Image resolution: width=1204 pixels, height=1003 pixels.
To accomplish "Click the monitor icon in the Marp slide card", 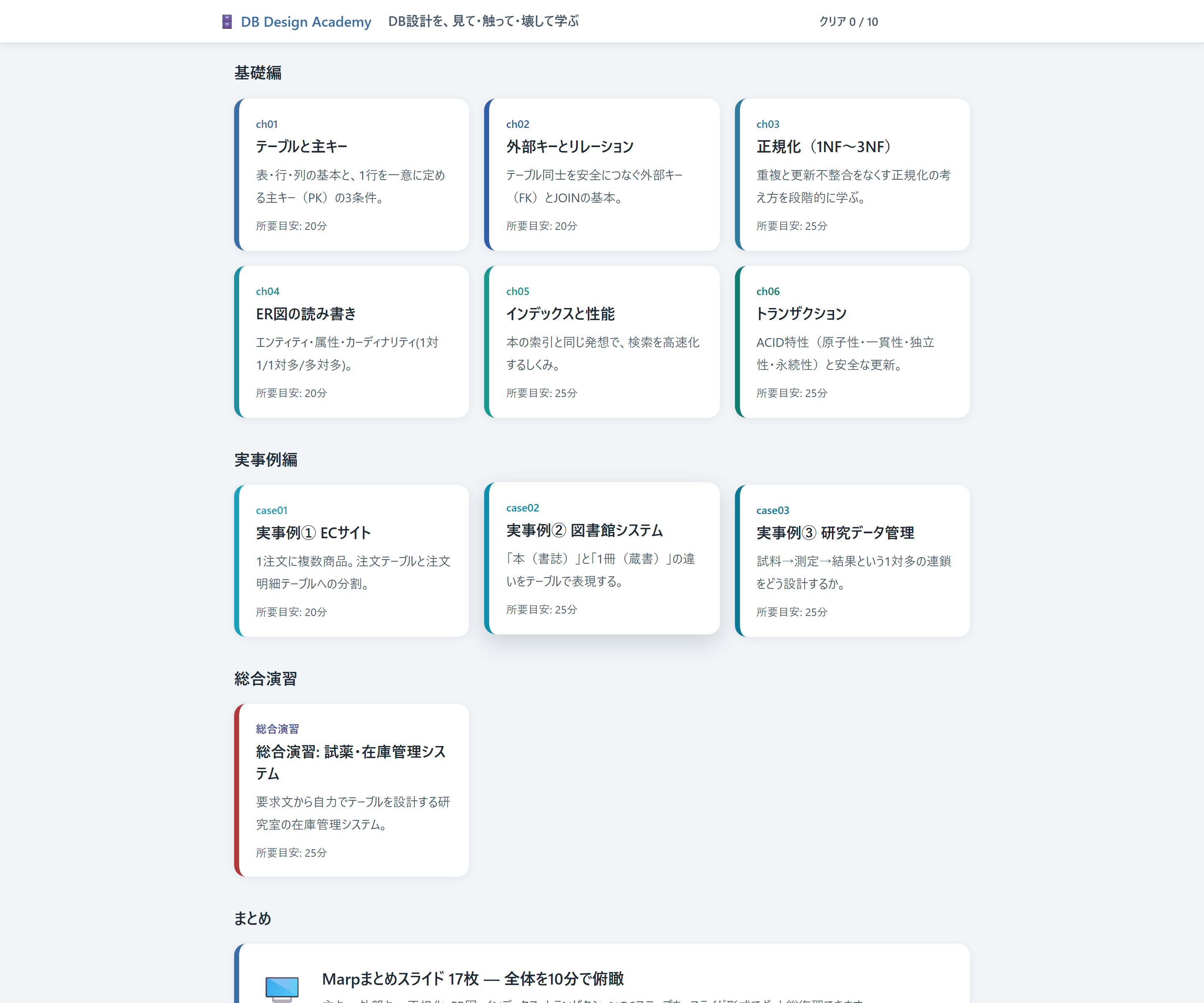I will point(282,989).
